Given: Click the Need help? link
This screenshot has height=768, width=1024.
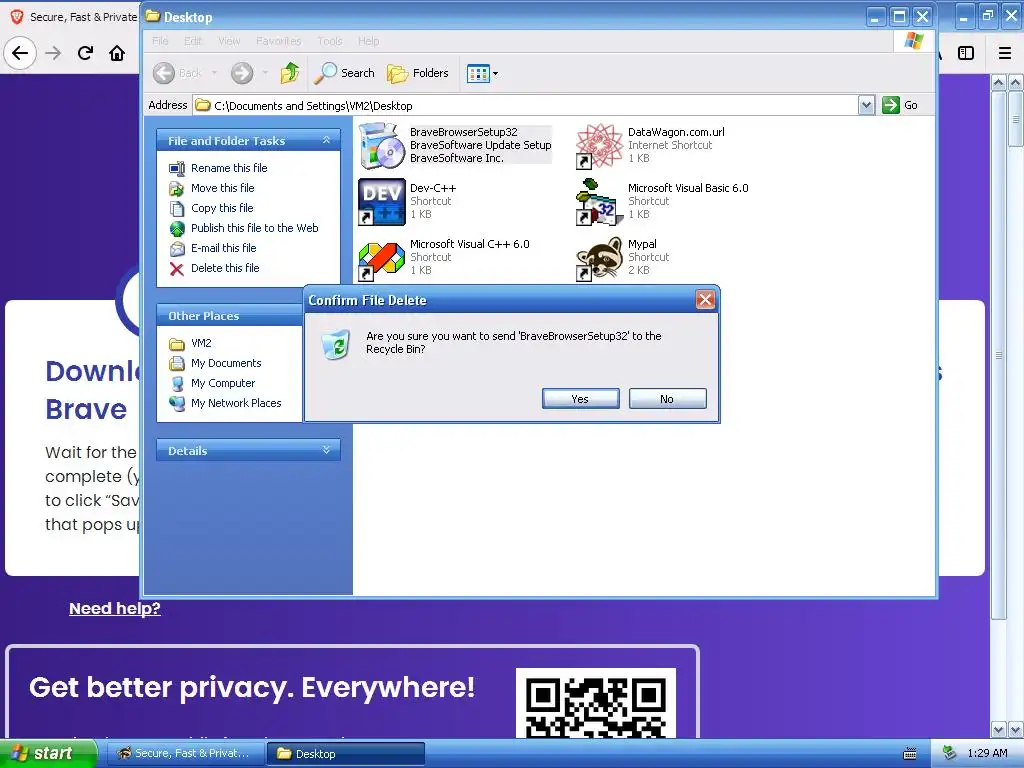Looking at the screenshot, I should click(115, 609).
